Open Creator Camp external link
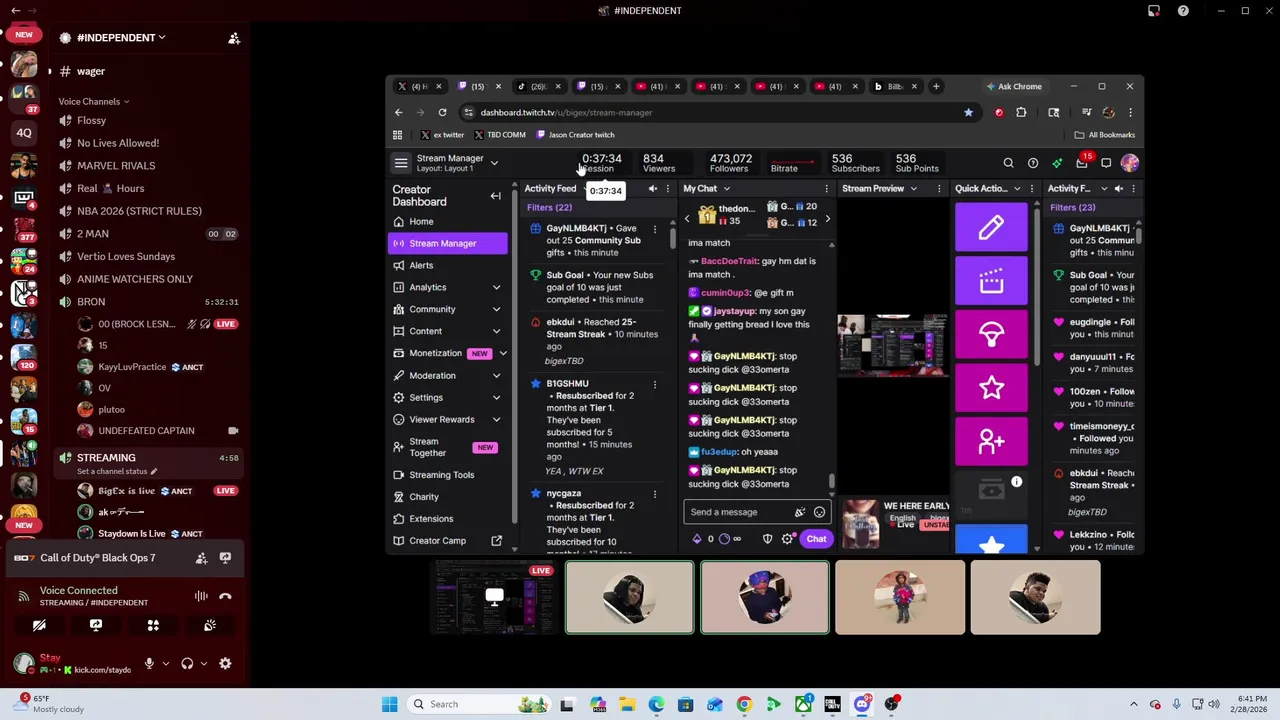The height and width of the screenshot is (720, 1280). [496, 541]
